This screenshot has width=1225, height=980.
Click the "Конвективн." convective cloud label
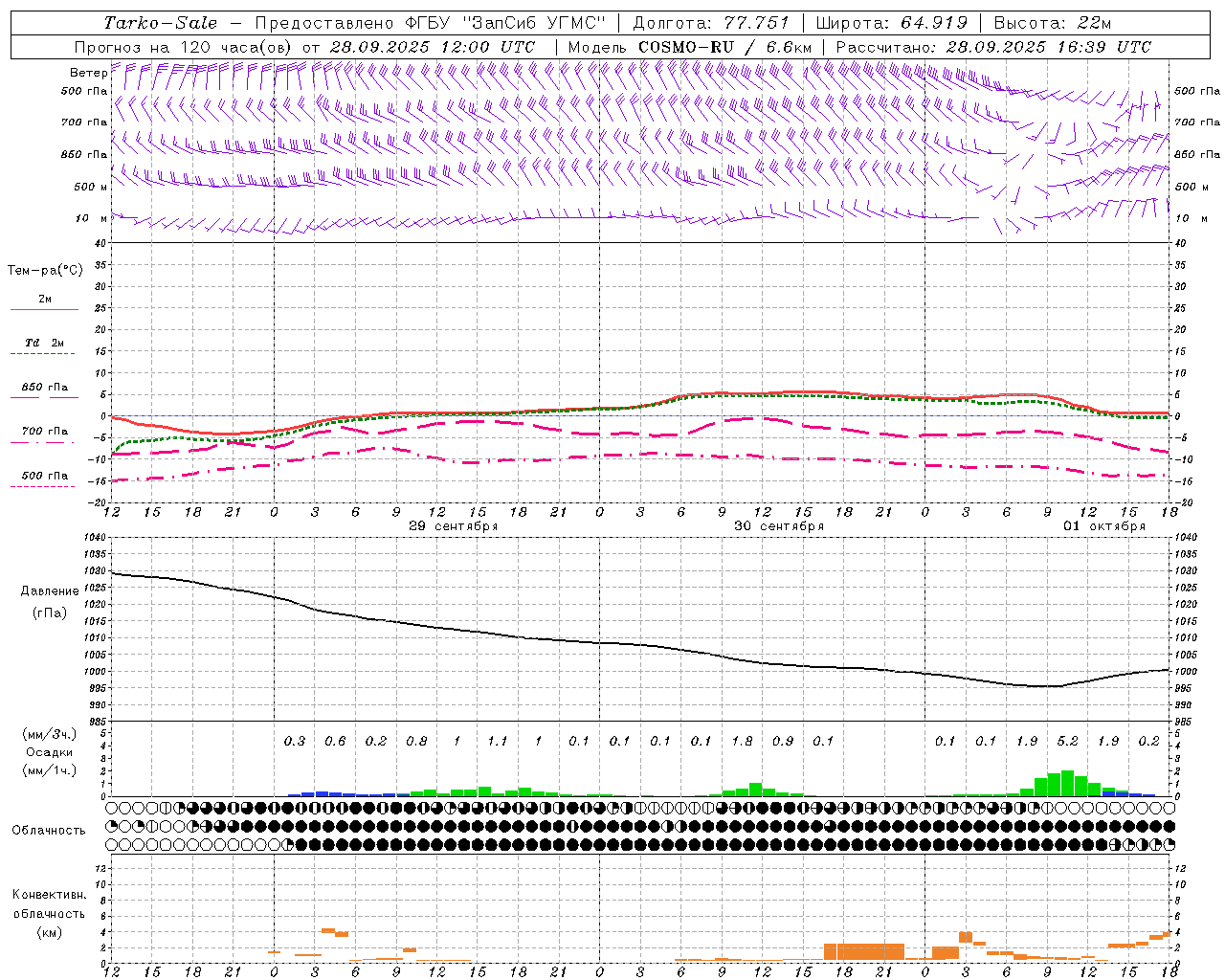(50, 895)
